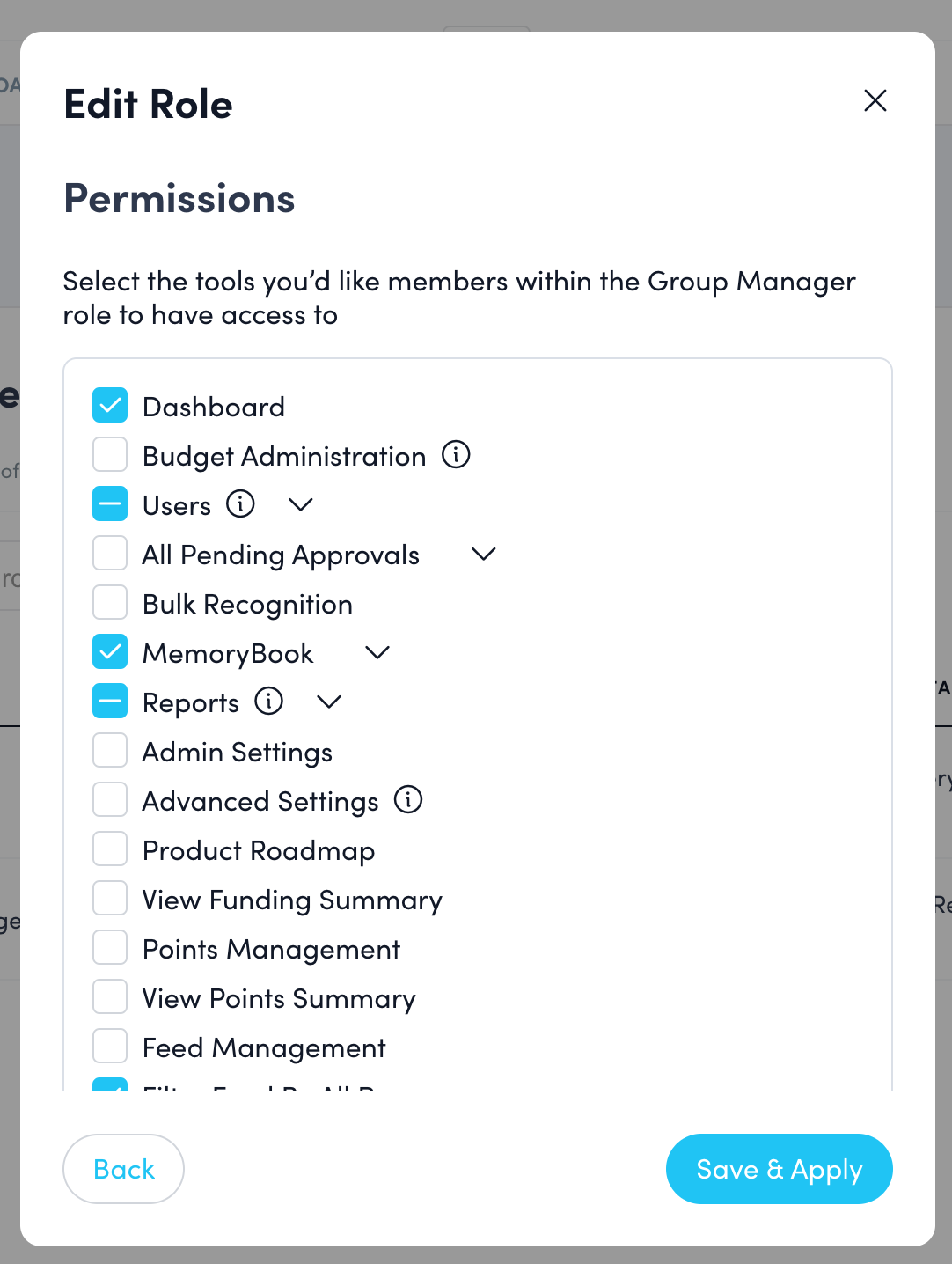Enable Admin Settings access

(x=110, y=750)
